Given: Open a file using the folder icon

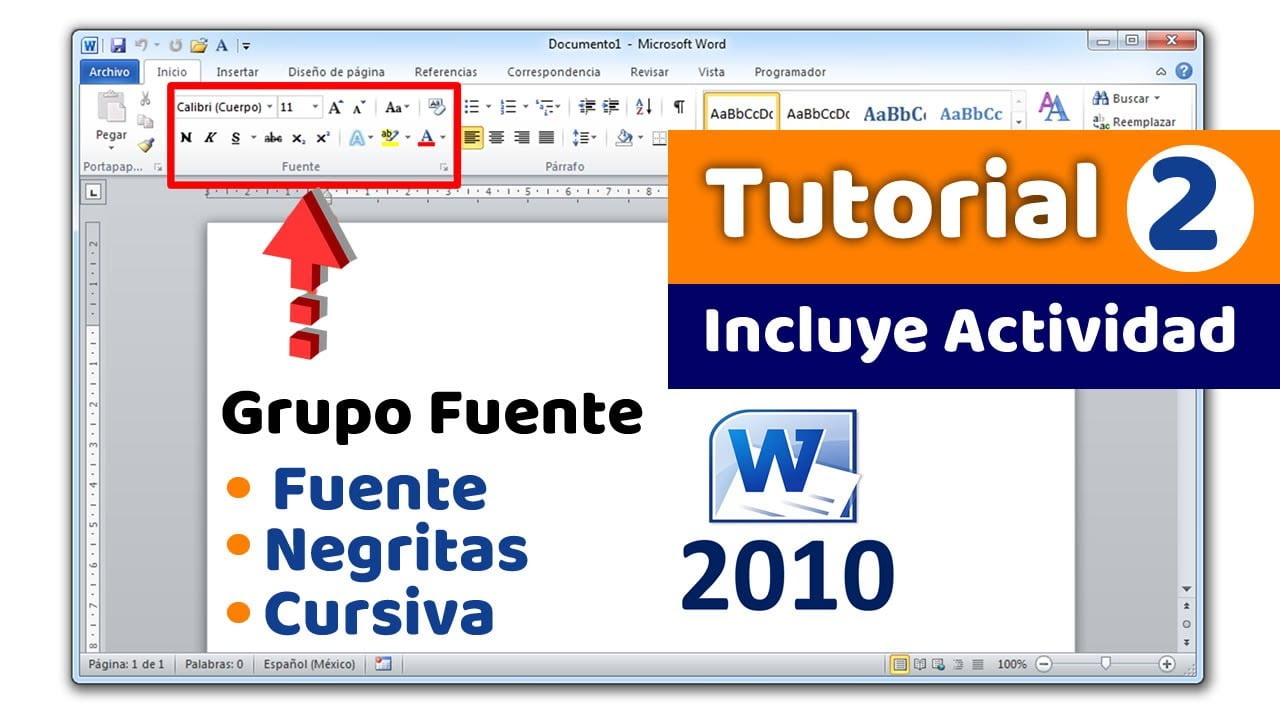Looking at the screenshot, I should click(199, 45).
